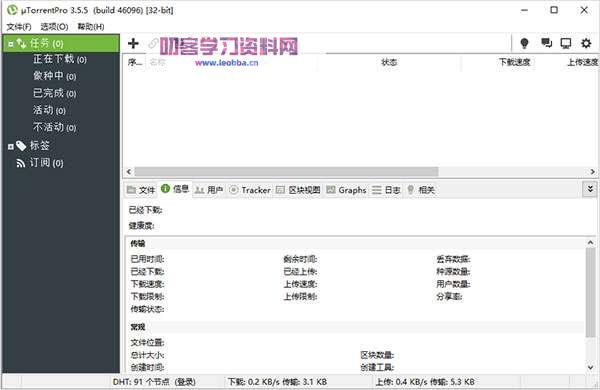
Task: Click the up-down arrows icon beside 任务
Action: (21, 43)
